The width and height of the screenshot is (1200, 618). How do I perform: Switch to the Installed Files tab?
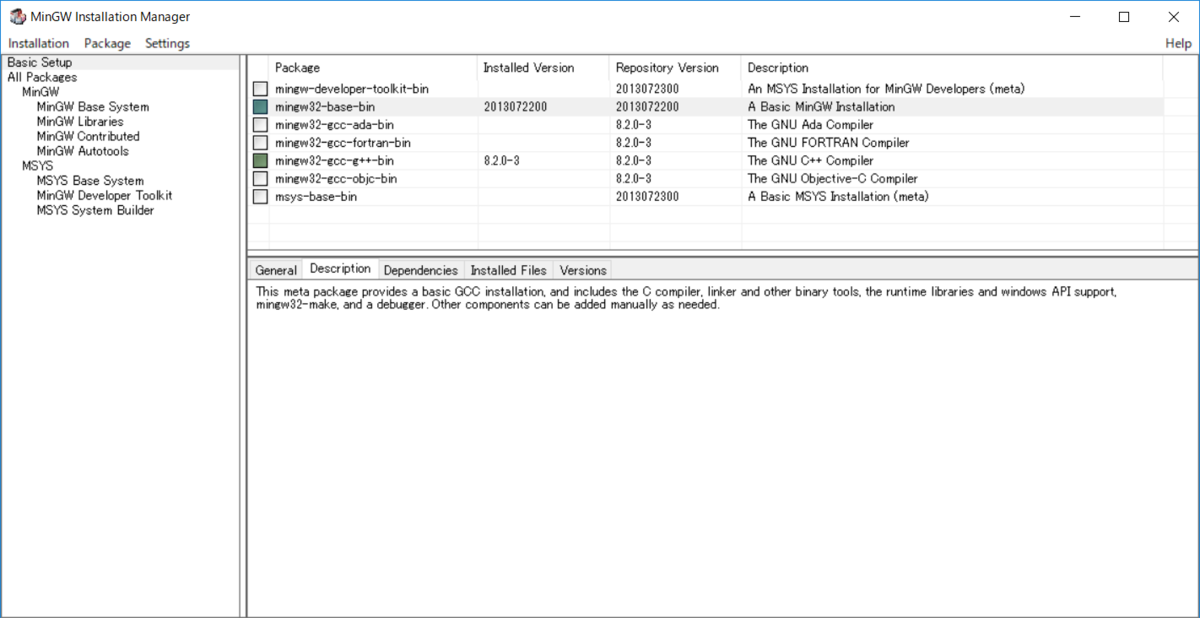[x=508, y=270]
